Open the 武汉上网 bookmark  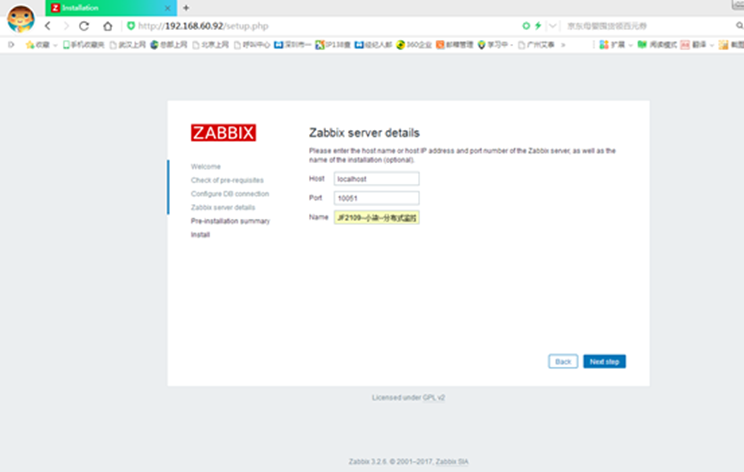(128, 45)
